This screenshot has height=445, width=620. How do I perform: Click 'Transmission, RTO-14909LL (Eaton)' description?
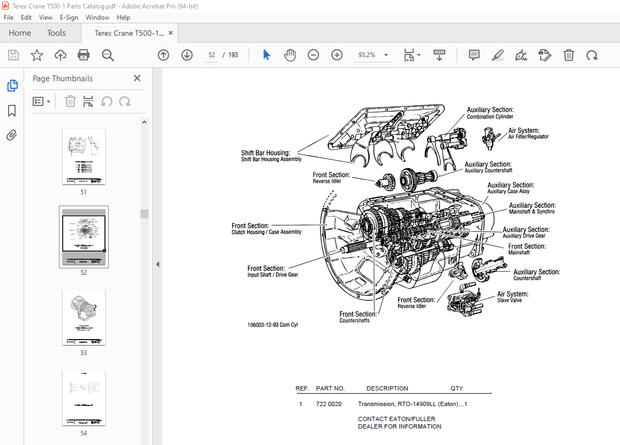(x=408, y=404)
